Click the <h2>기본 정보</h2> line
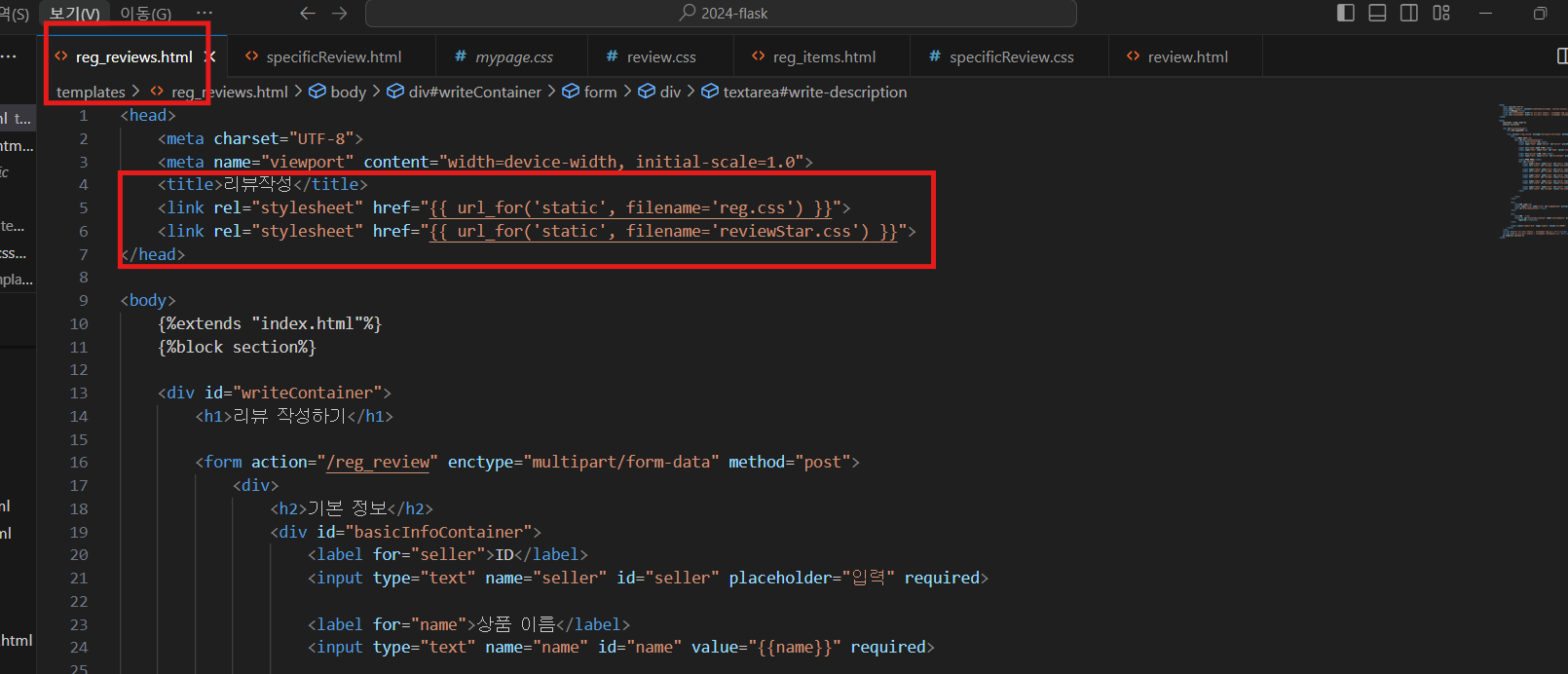Image resolution: width=1568 pixels, height=674 pixels. click(352, 509)
